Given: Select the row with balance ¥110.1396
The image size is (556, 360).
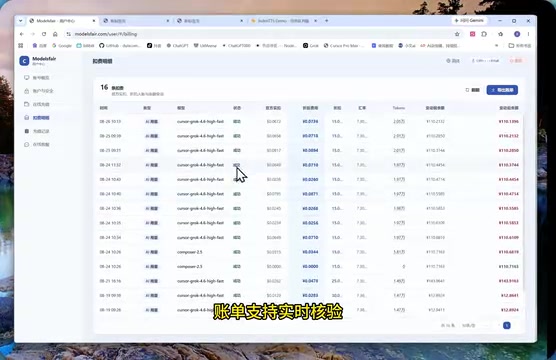Looking at the screenshot, I should [x=309, y=121].
